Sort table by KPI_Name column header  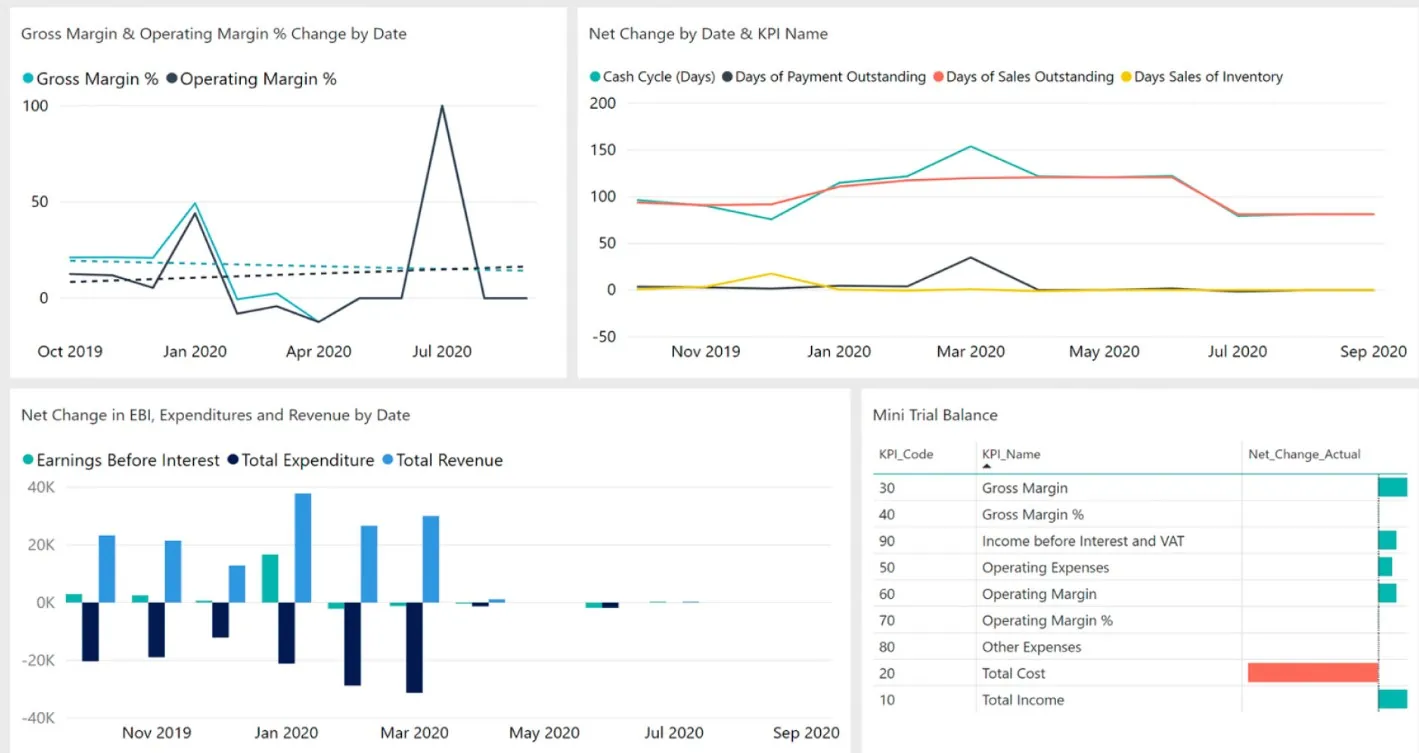pyautogui.click(x=1011, y=454)
